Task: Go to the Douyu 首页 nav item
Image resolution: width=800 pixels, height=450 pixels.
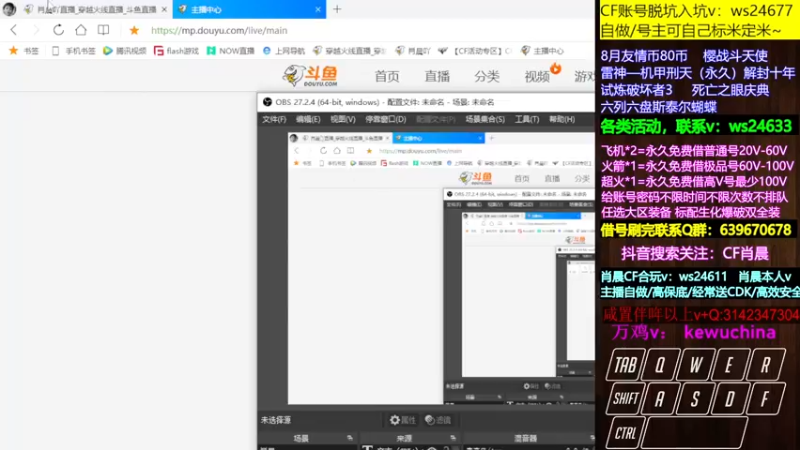Action: (387, 77)
